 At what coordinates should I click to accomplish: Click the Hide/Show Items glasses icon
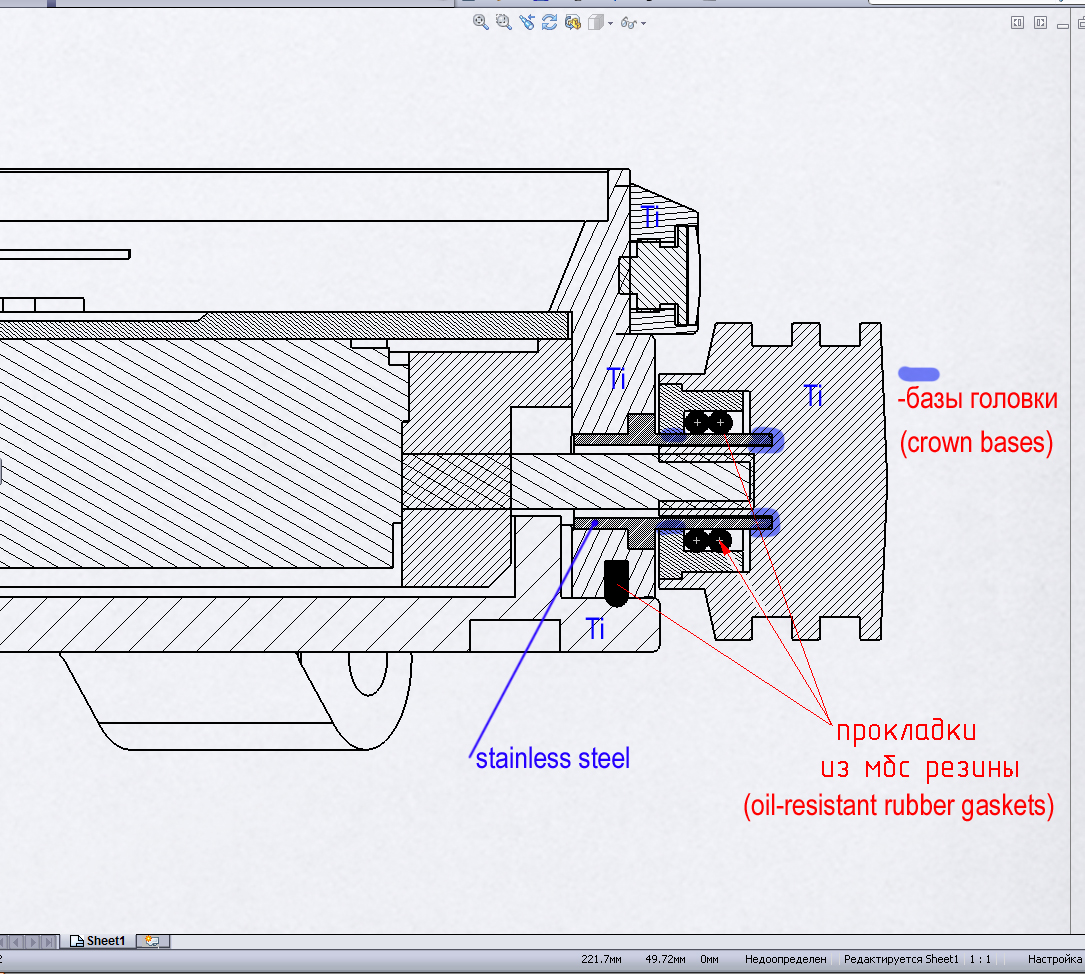(x=629, y=22)
